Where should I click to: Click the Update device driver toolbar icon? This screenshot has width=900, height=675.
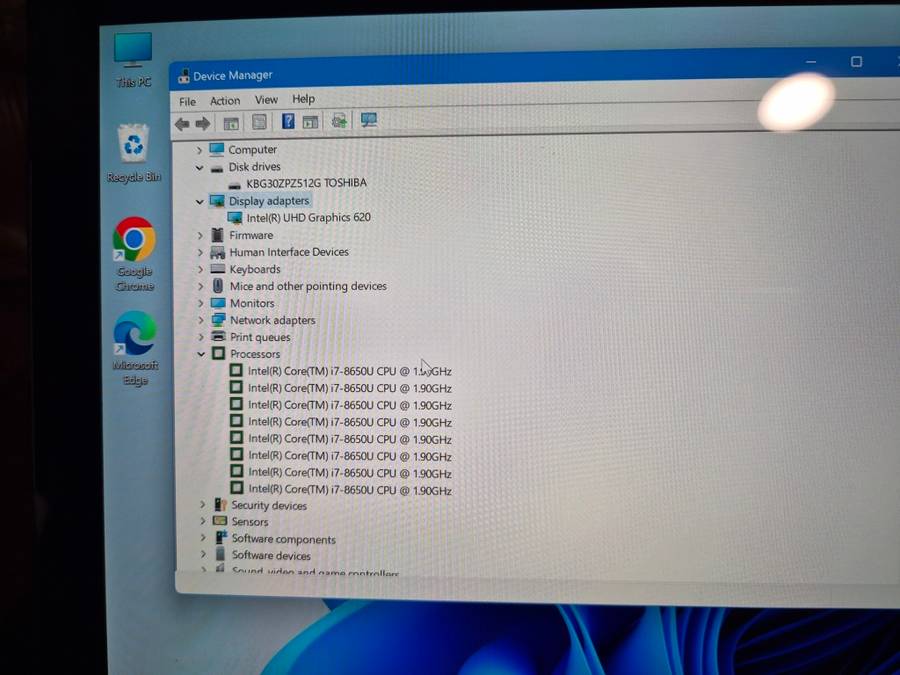[x=339, y=122]
